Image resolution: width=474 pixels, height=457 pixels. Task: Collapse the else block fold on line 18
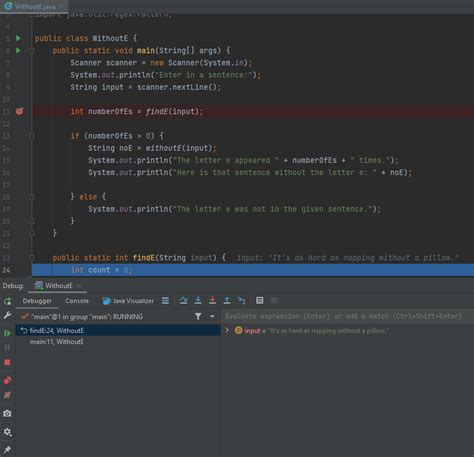coord(32,197)
